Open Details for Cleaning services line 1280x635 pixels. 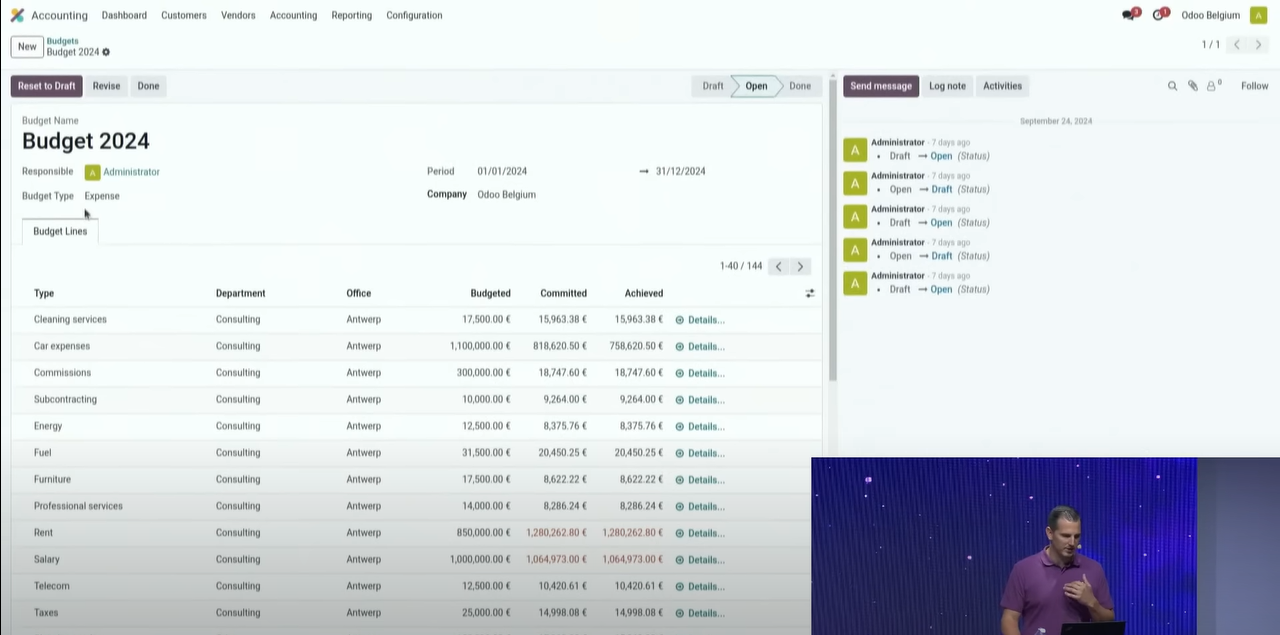700,320
